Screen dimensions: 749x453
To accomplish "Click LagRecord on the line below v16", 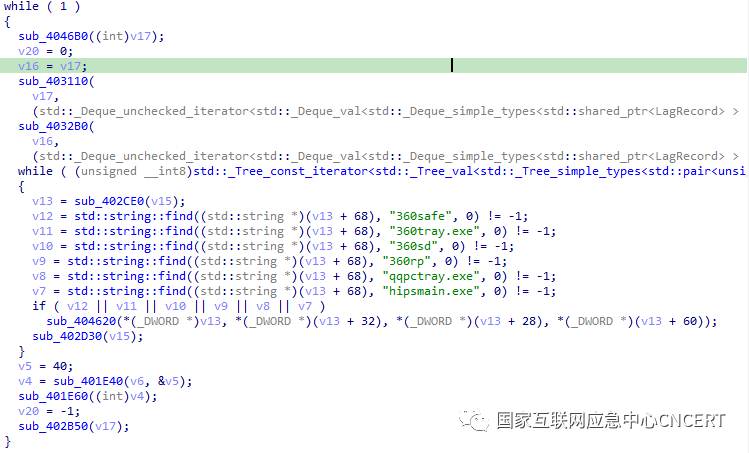I will click(686, 156).
